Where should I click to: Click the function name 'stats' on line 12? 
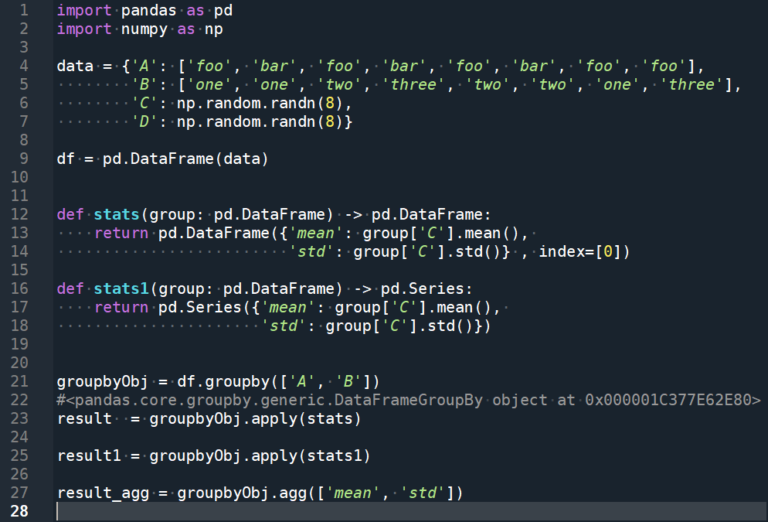coord(117,214)
